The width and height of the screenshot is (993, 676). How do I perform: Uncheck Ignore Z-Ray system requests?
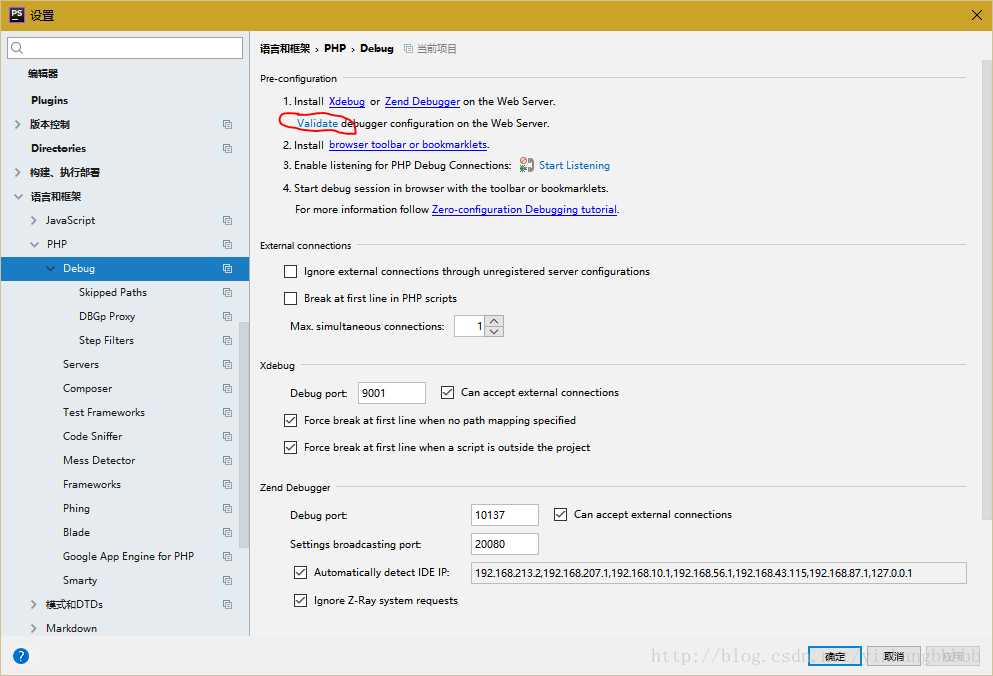301,601
